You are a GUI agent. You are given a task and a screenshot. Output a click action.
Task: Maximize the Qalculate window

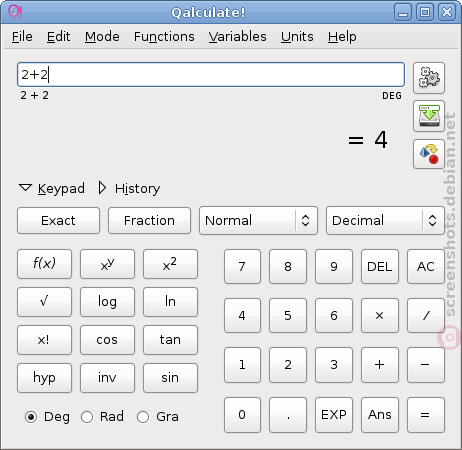tap(425, 12)
